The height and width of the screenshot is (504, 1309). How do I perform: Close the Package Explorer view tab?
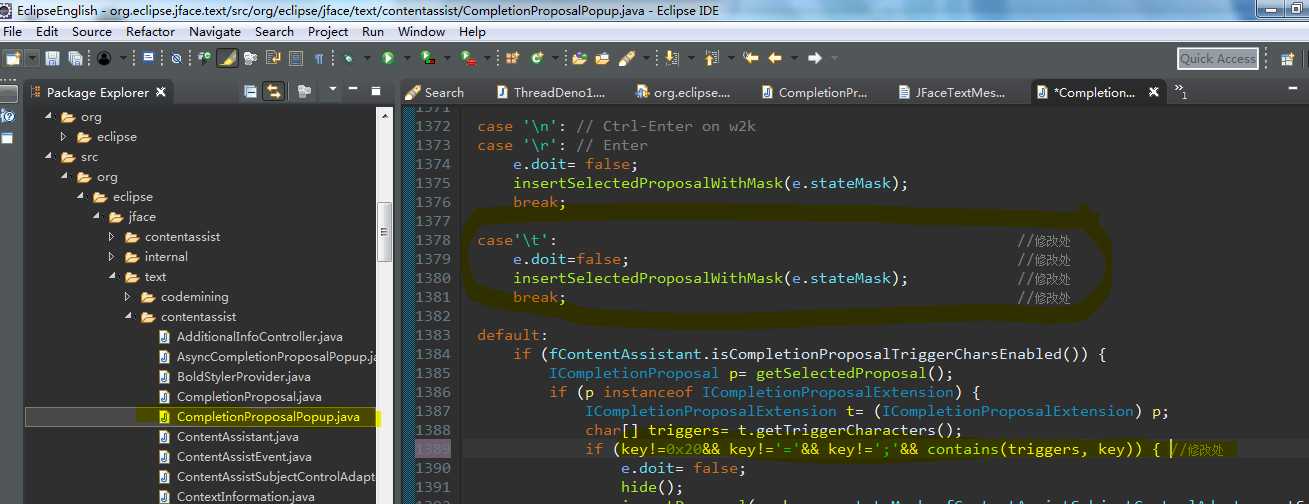(x=161, y=92)
